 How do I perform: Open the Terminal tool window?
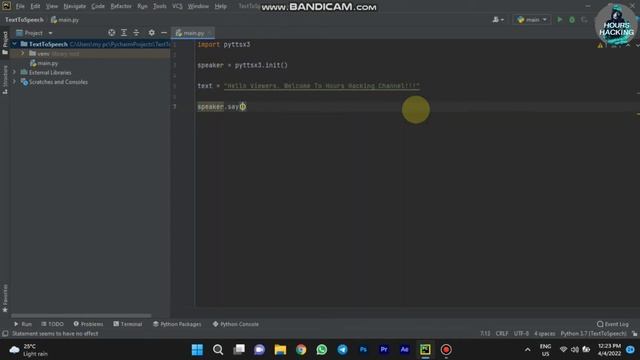[128, 324]
